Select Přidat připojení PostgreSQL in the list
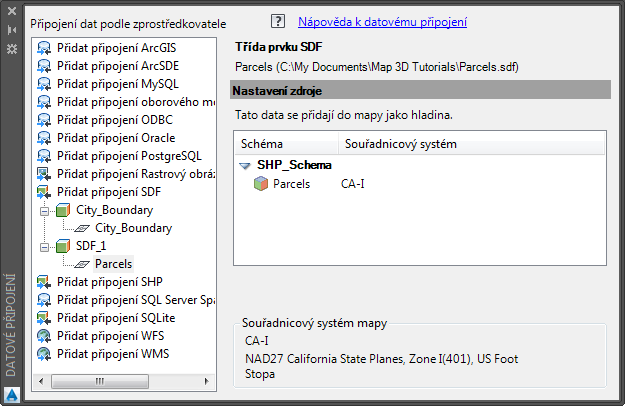This screenshot has height=406, width=625. point(129,156)
